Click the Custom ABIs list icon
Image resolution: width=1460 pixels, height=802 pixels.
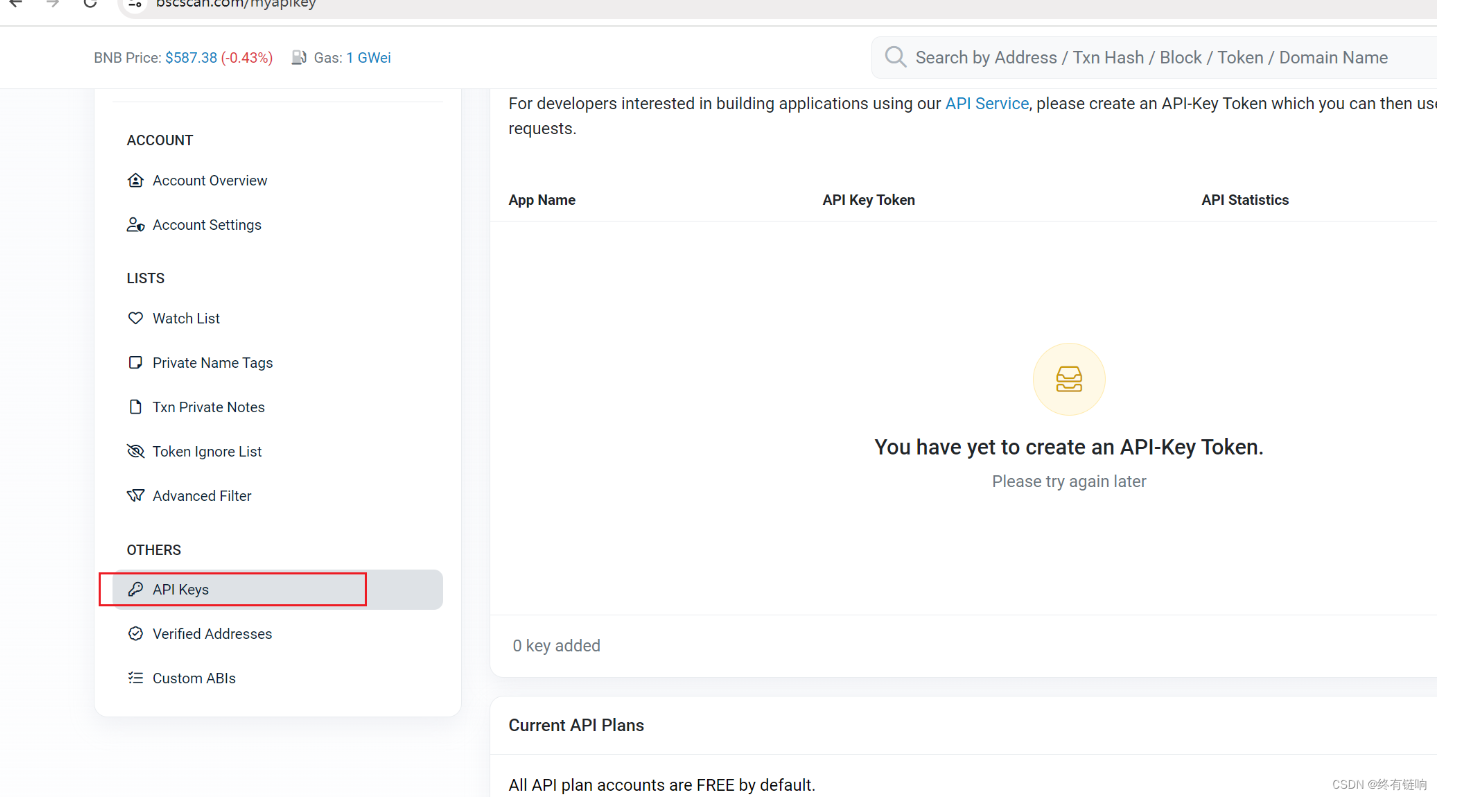[x=136, y=678]
